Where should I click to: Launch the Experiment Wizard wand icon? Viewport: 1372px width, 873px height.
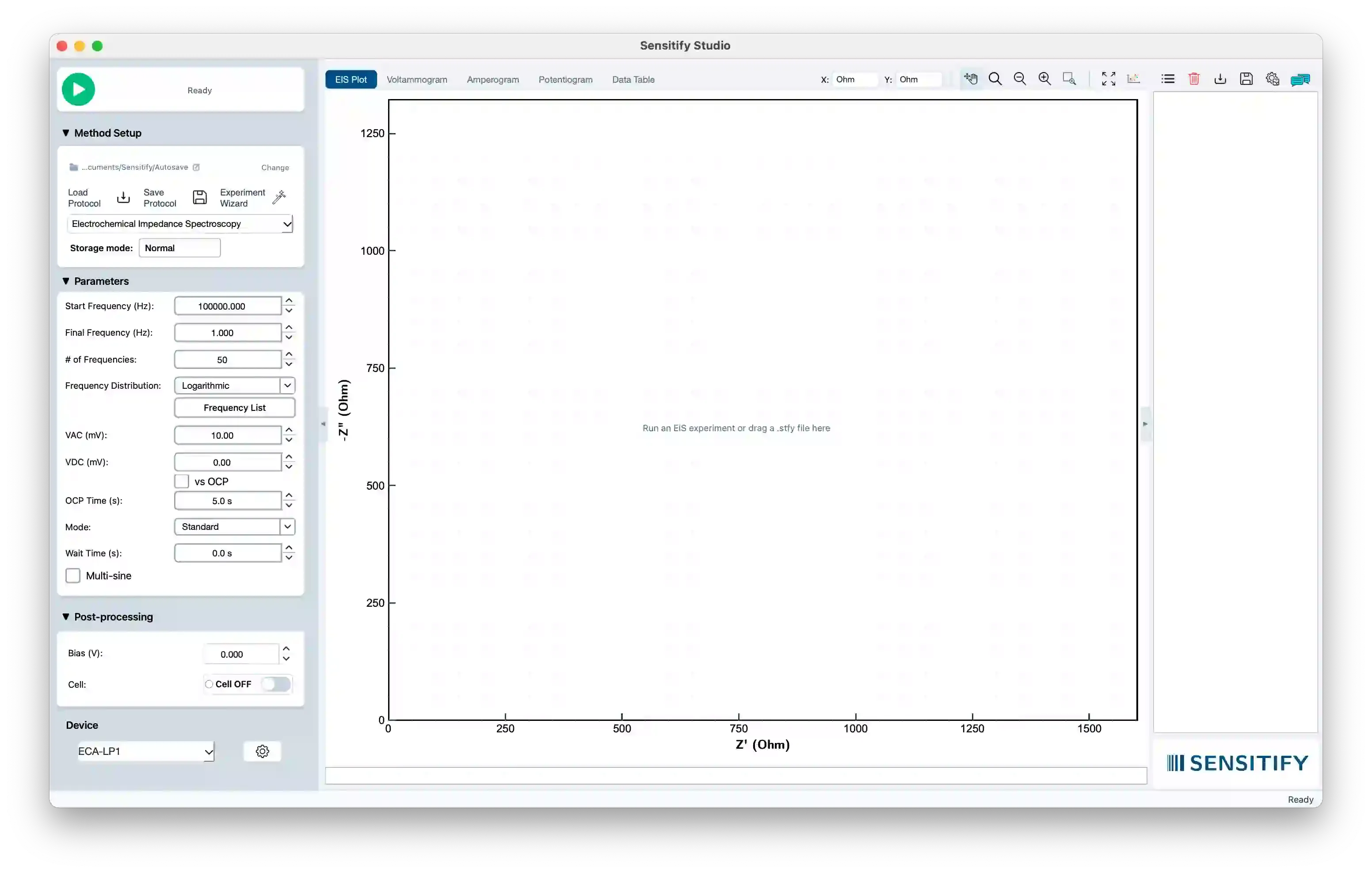(279, 197)
